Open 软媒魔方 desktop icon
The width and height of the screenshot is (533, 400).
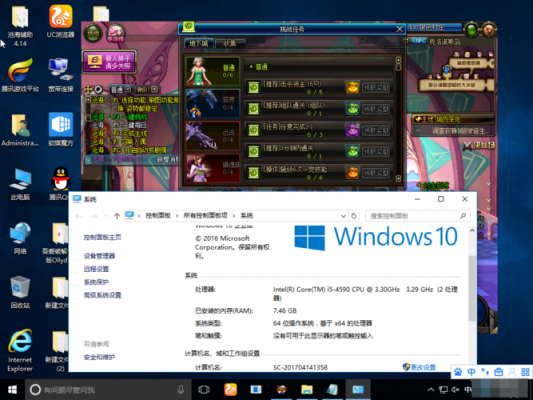61,129
